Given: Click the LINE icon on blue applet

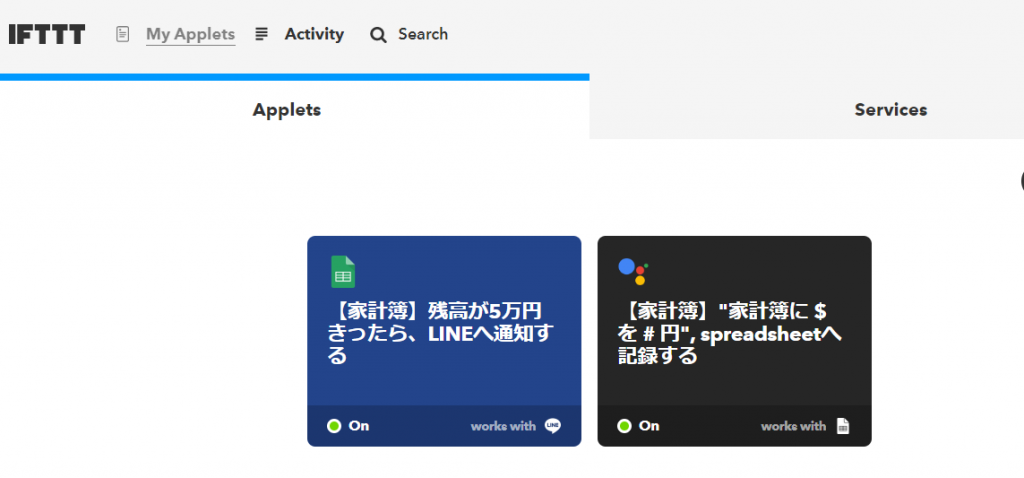Looking at the screenshot, I should (552, 426).
